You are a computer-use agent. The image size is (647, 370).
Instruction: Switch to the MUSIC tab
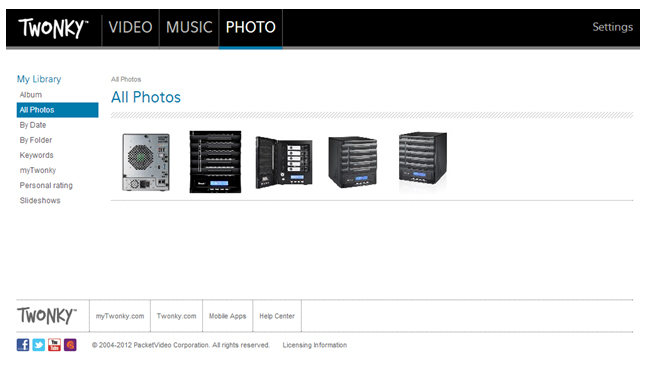[x=189, y=28]
